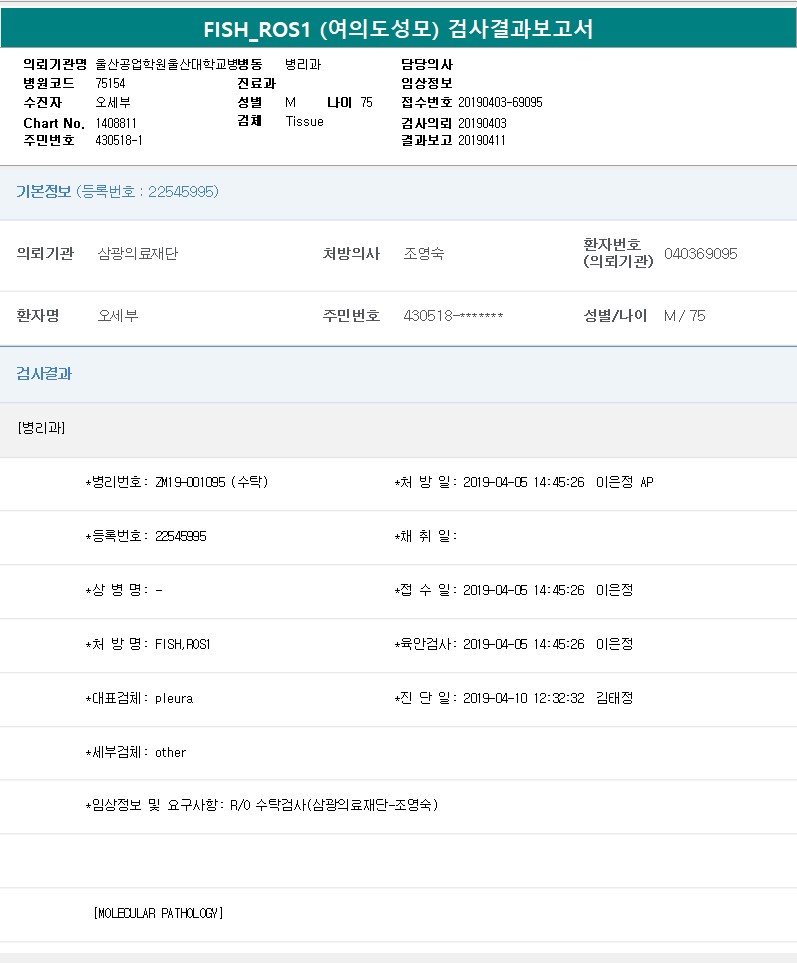Click the 육안검사 date entry
The height and width of the screenshot is (963, 797).
click(x=524, y=645)
